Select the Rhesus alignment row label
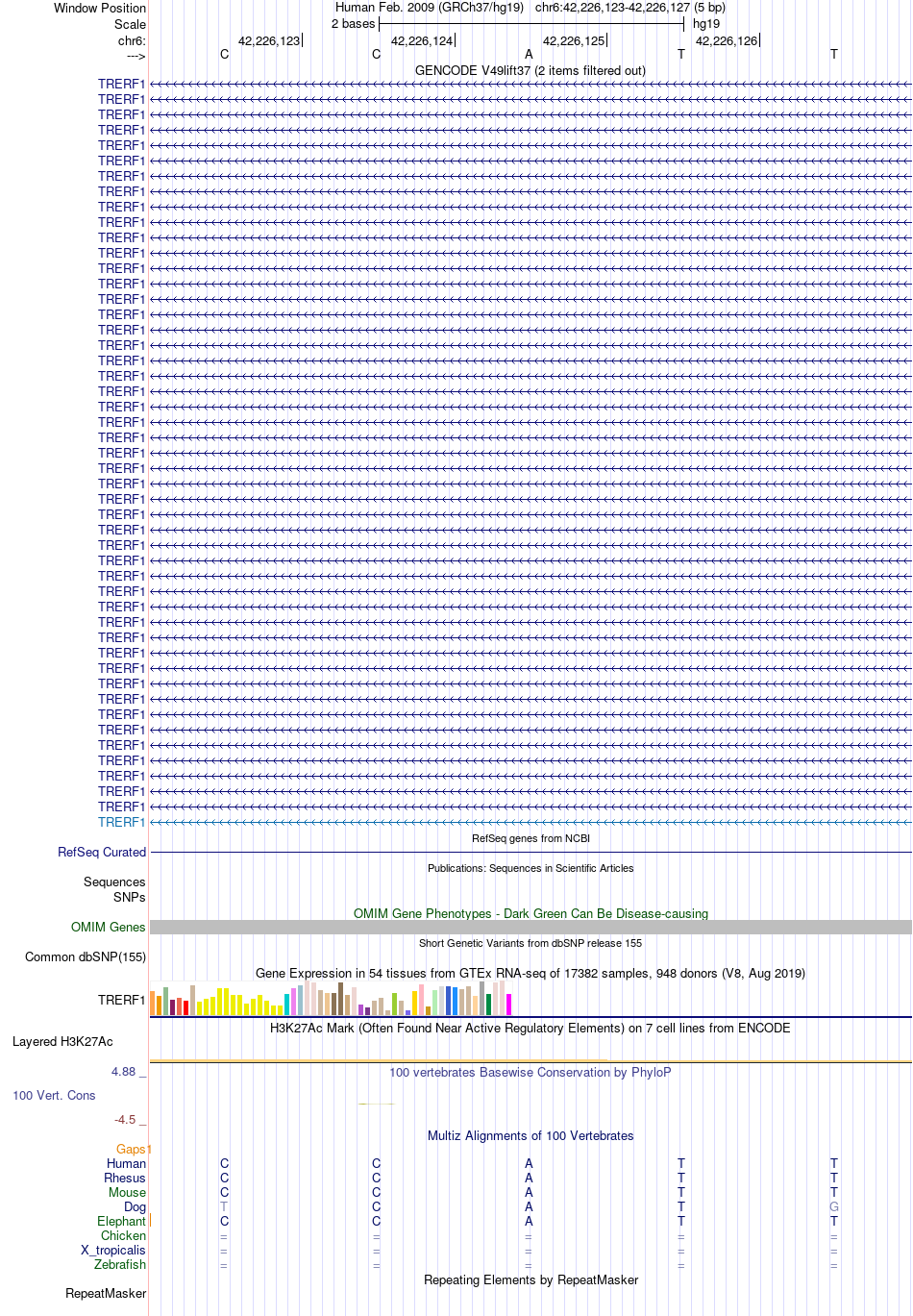 (125, 1178)
